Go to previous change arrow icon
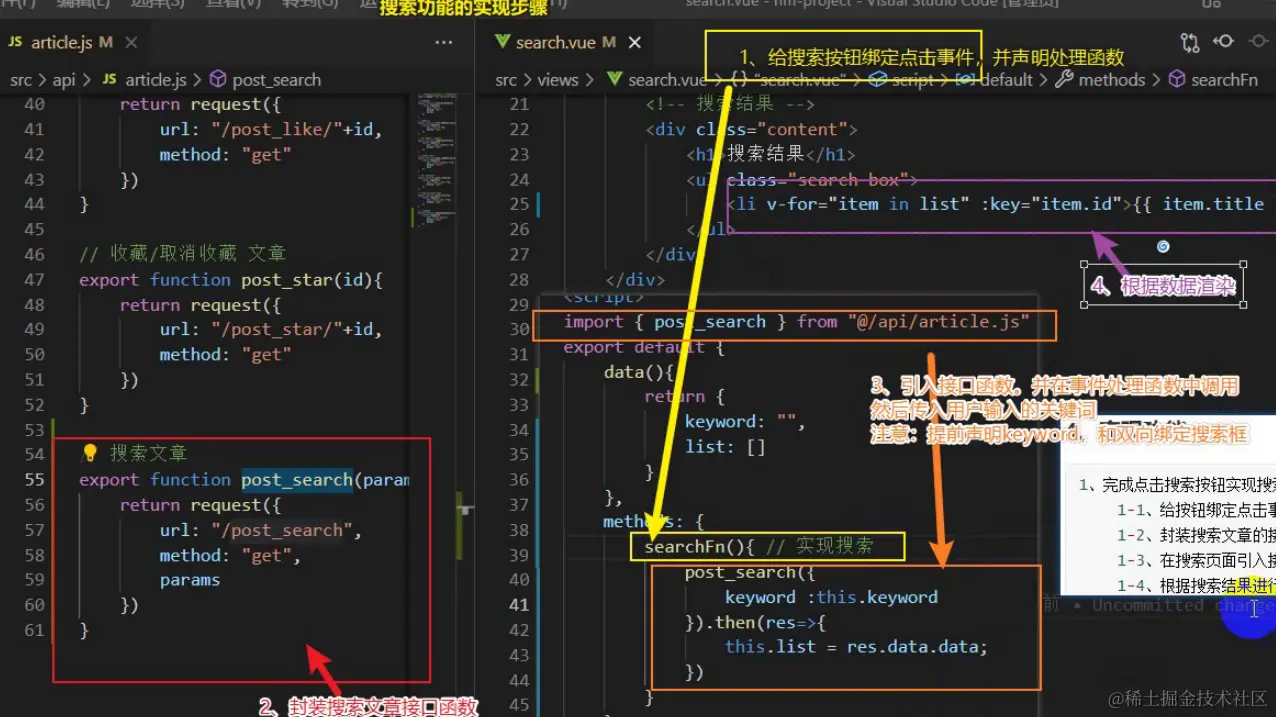 coord(1223,42)
